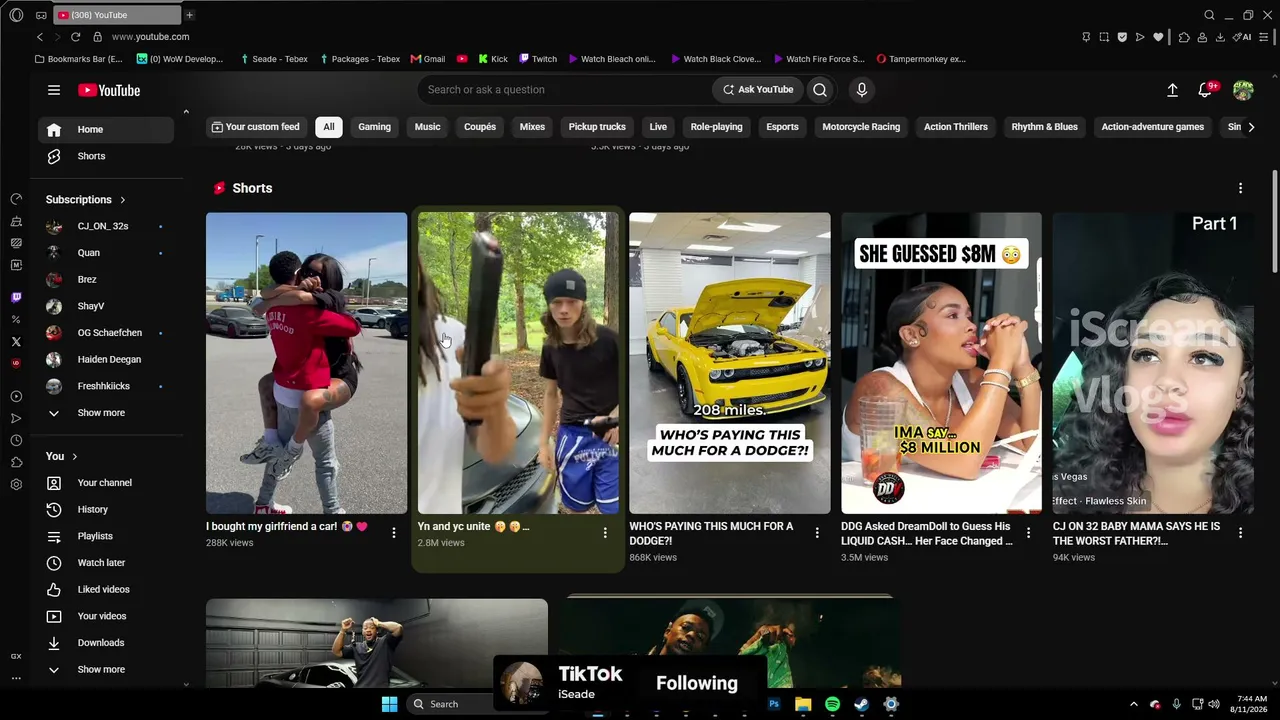Screen dimensions: 1280x720
Task: Open the Your custom feed chip
Action: coord(255,127)
